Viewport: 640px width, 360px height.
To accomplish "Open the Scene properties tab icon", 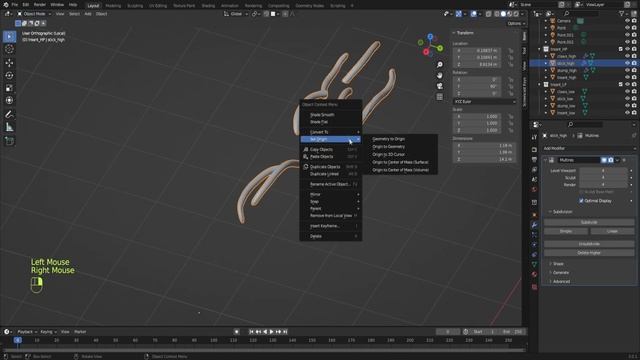I will pyautogui.click(x=534, y=180).
